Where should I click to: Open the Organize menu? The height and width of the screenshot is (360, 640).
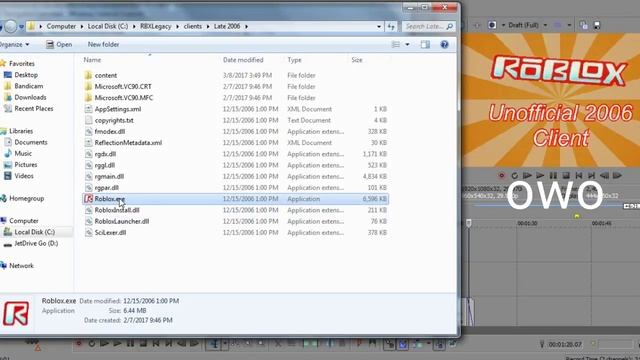15,44
